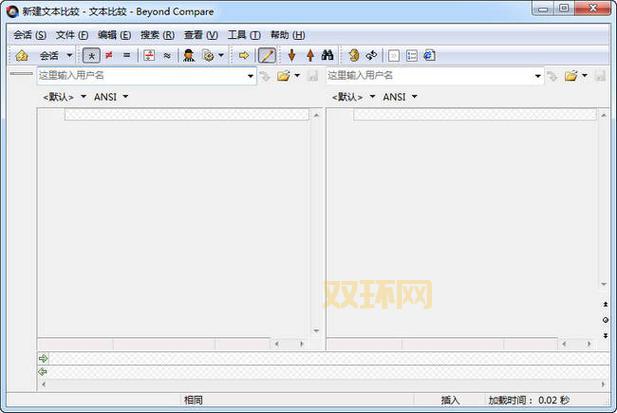Click the file format gear icon
The image size is (617, 413).
[208, 55]
